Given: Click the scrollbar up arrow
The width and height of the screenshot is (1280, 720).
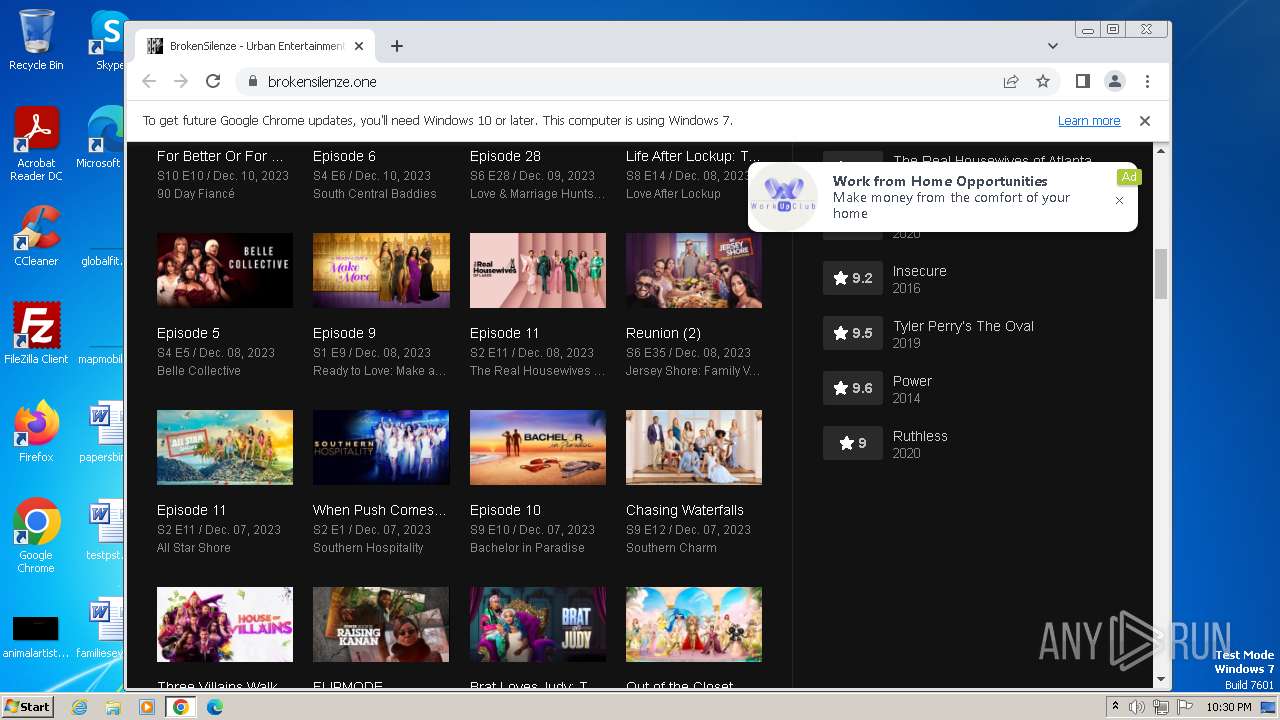Looking at the screenshot, I should click(x=1161, y=150).
